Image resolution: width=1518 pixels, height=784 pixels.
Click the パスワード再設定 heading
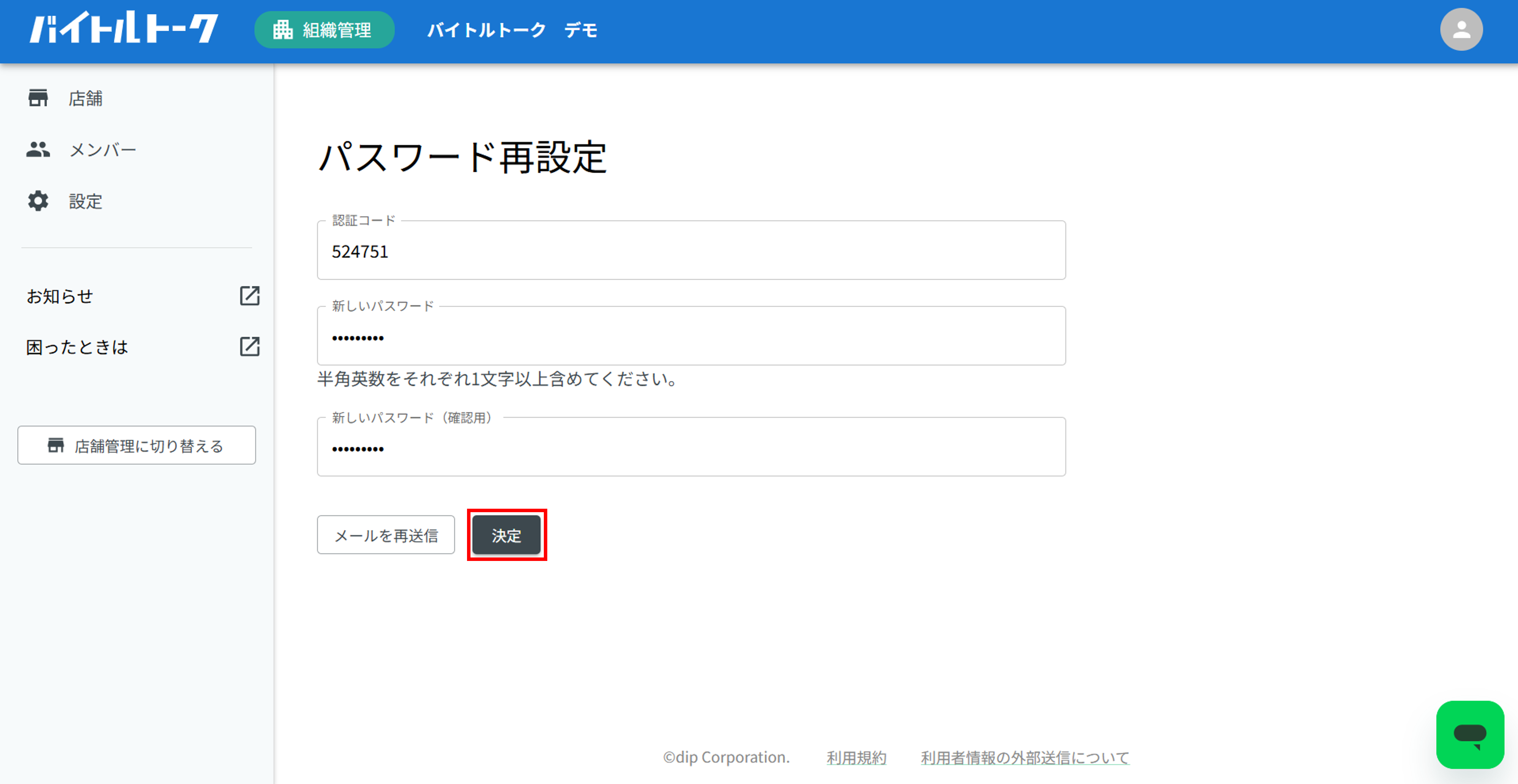coord(463,157)
